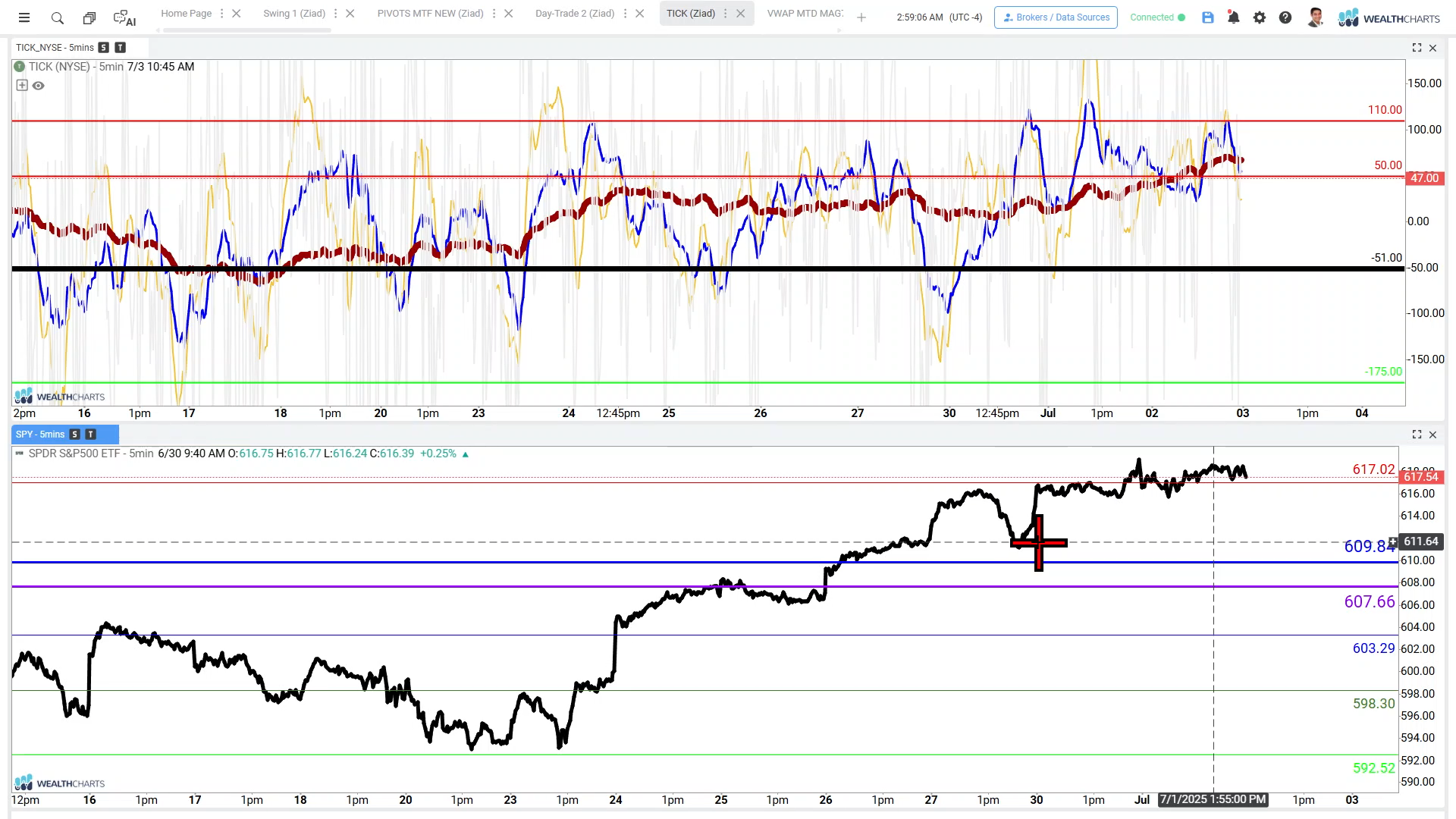Add a new workspace tab
The image size is (1456, 819).
point(861,17)
